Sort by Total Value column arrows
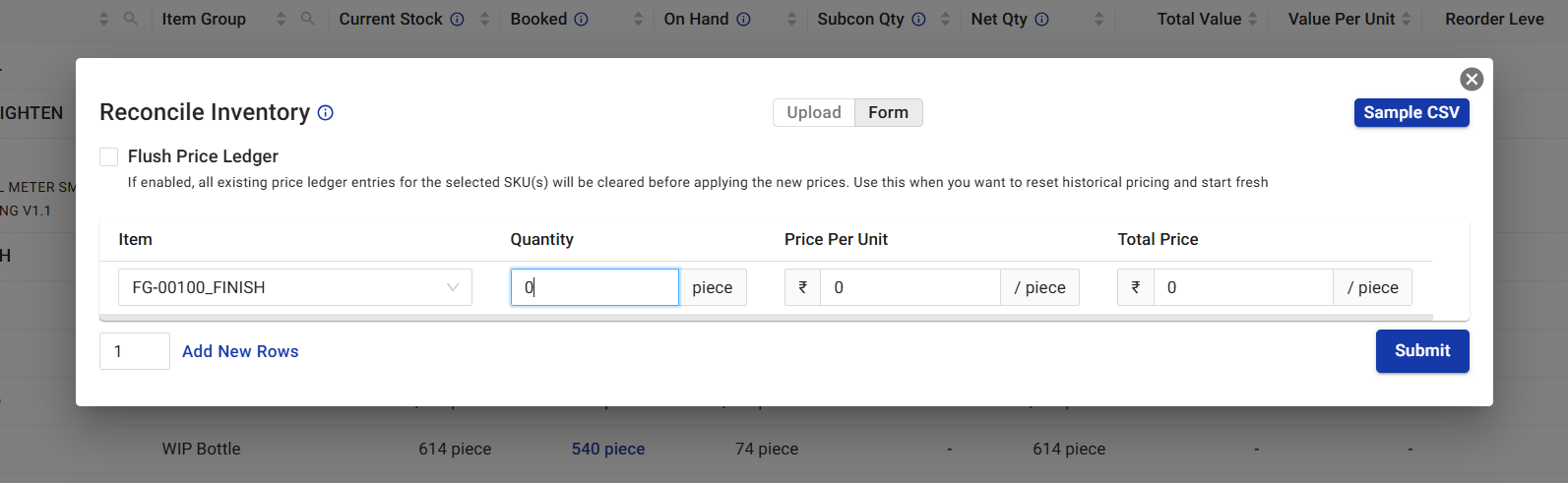 tap(1252, 19)
